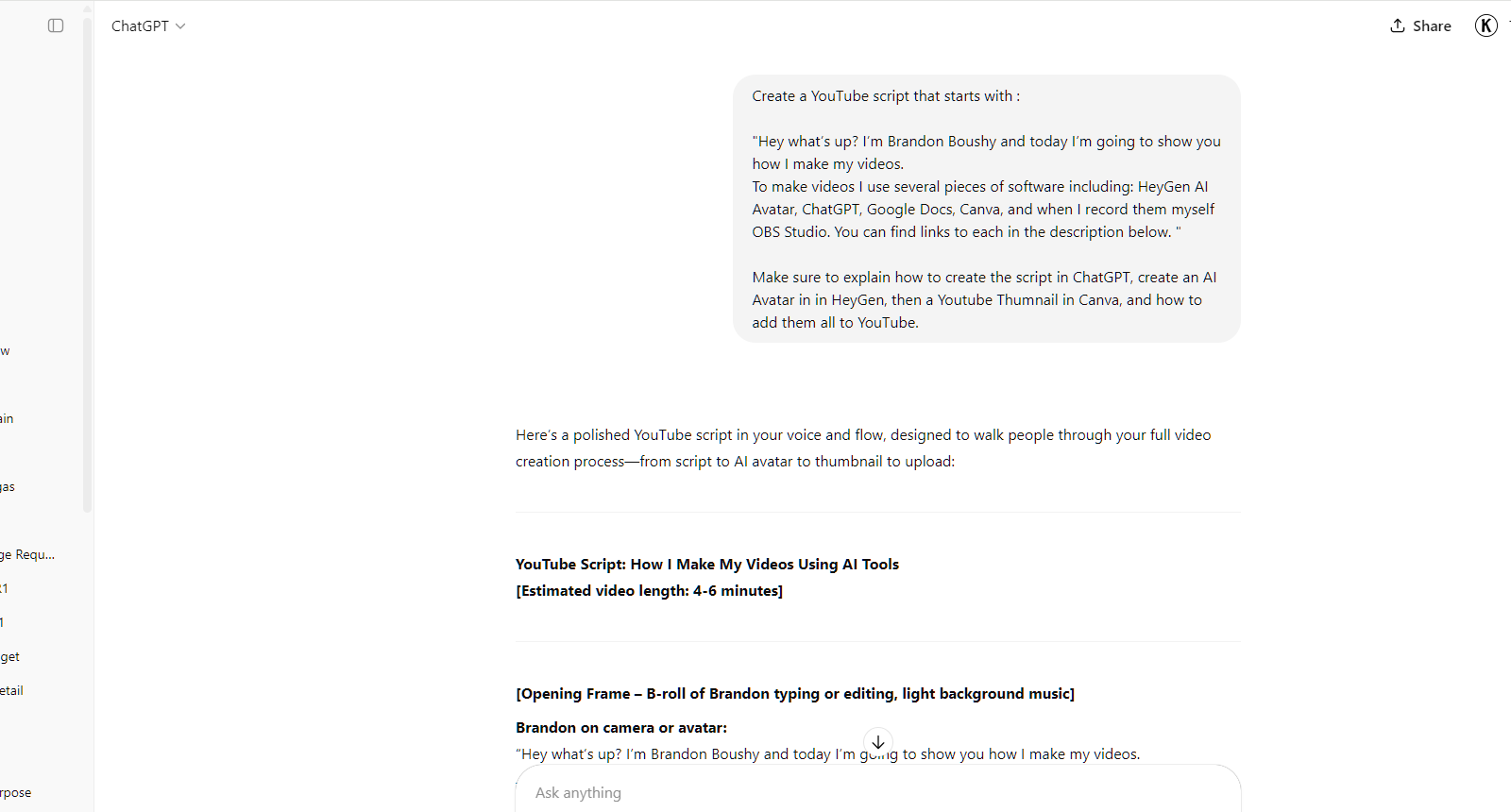The height and width of the screenshot is (812, 1511).
Task: Open the K profile avatar menu
Action: 1486,25
